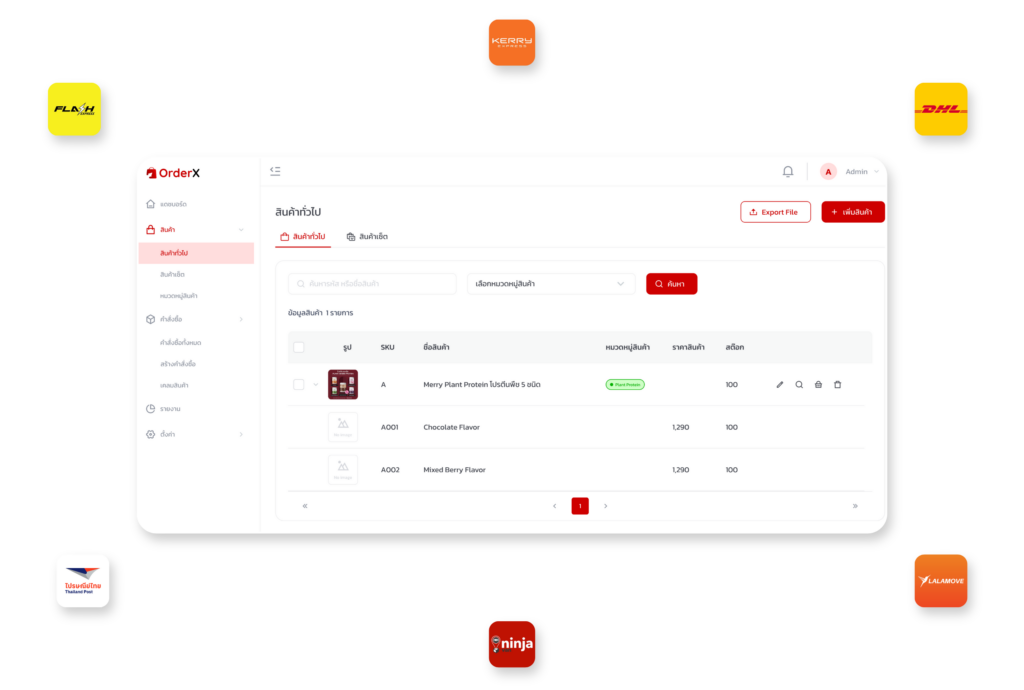Click the red ค้นหา search button
The width and height of the screenshot is (1024, 690).
[671, 284]
